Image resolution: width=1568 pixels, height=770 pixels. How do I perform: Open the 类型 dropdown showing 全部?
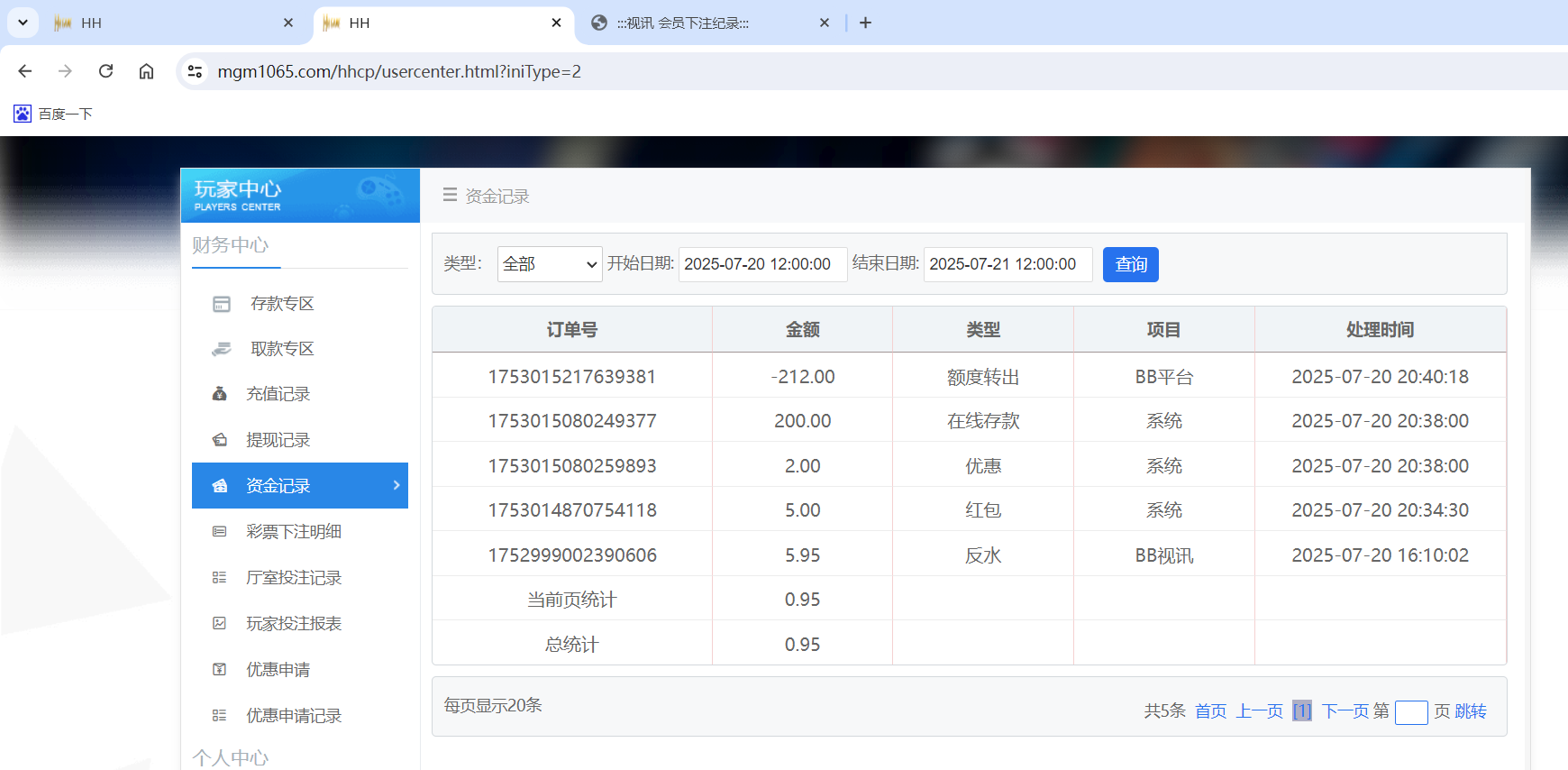(549, 264)
